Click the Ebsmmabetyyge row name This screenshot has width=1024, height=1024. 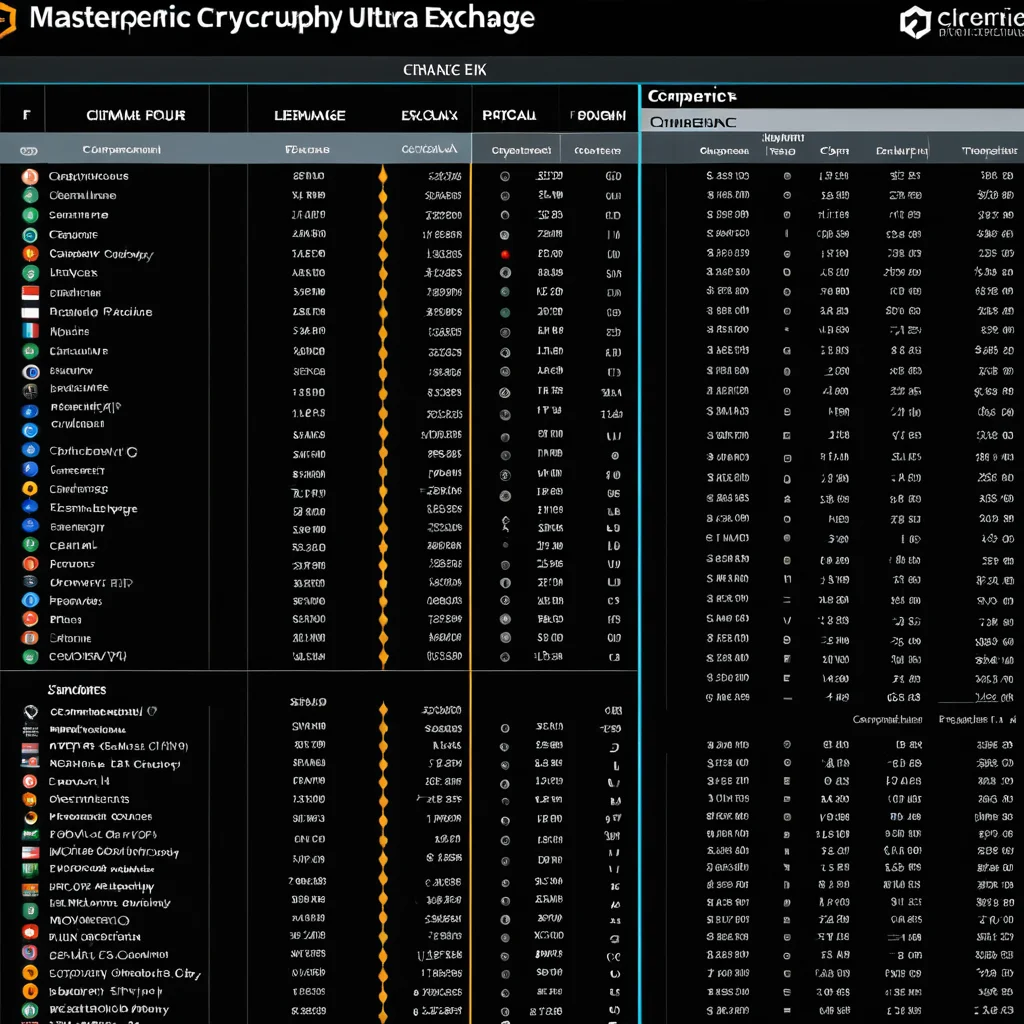[x=93, y=508]
